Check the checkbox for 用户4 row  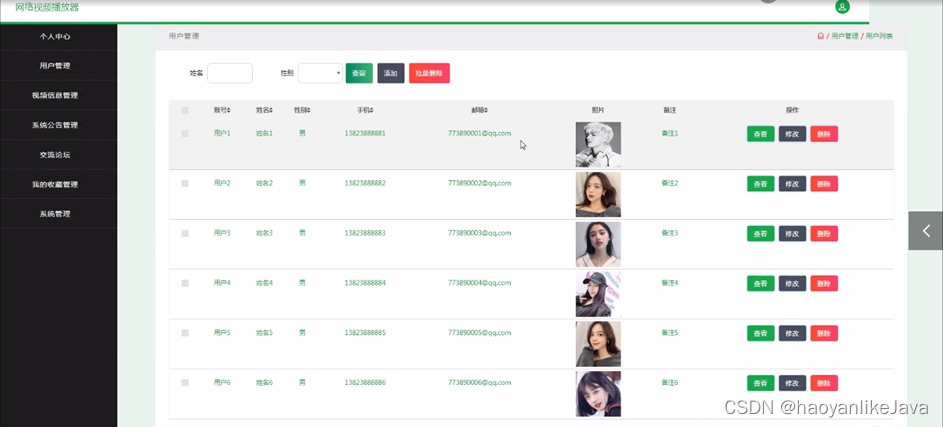[185, 283]
